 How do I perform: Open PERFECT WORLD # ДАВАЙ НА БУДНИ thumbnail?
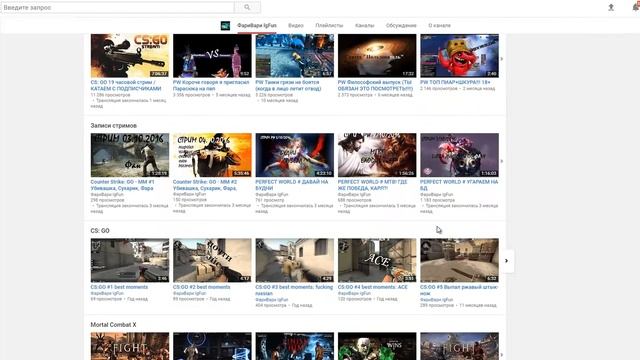click(295, 155)
